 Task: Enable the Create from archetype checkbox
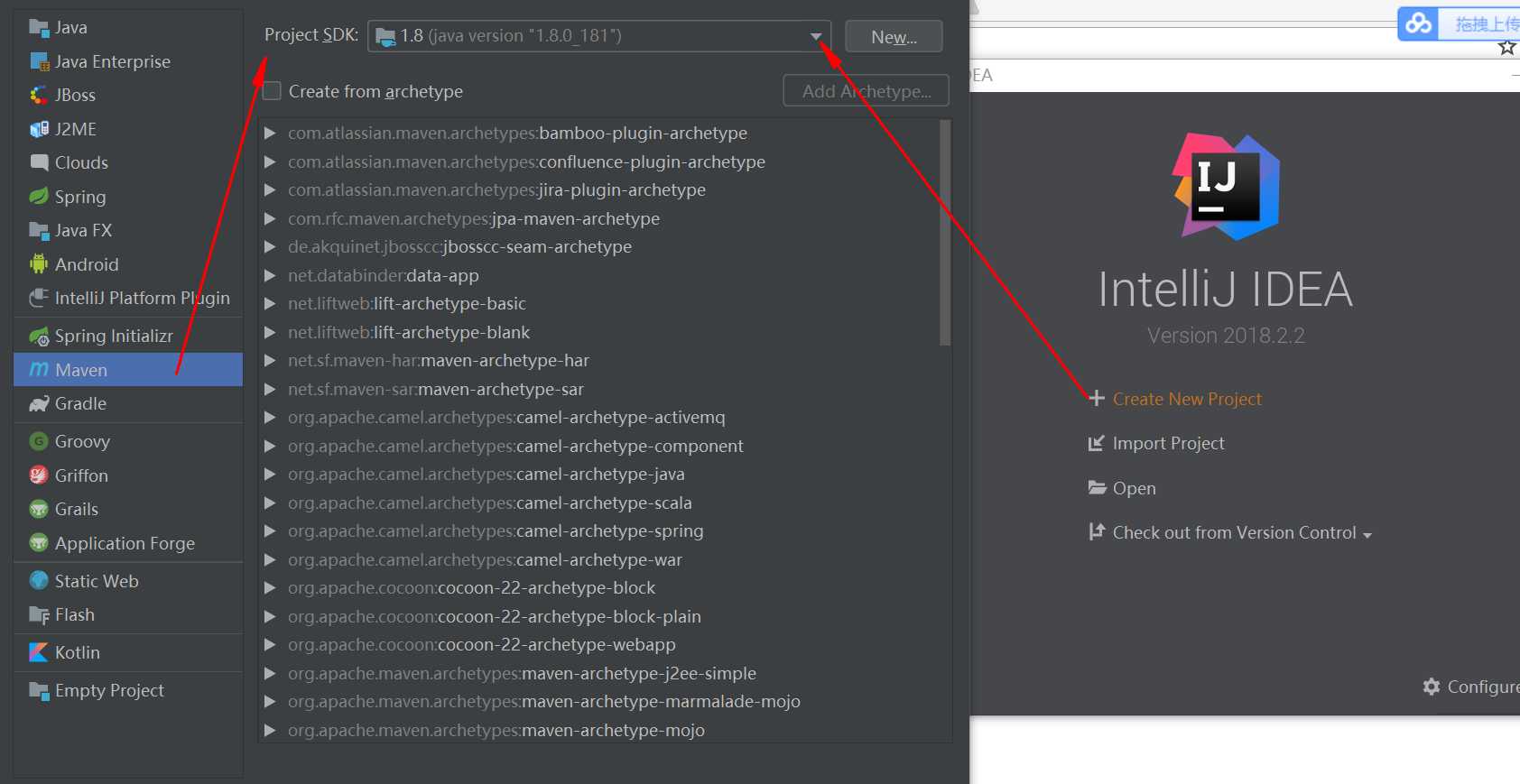coord(272,91)
